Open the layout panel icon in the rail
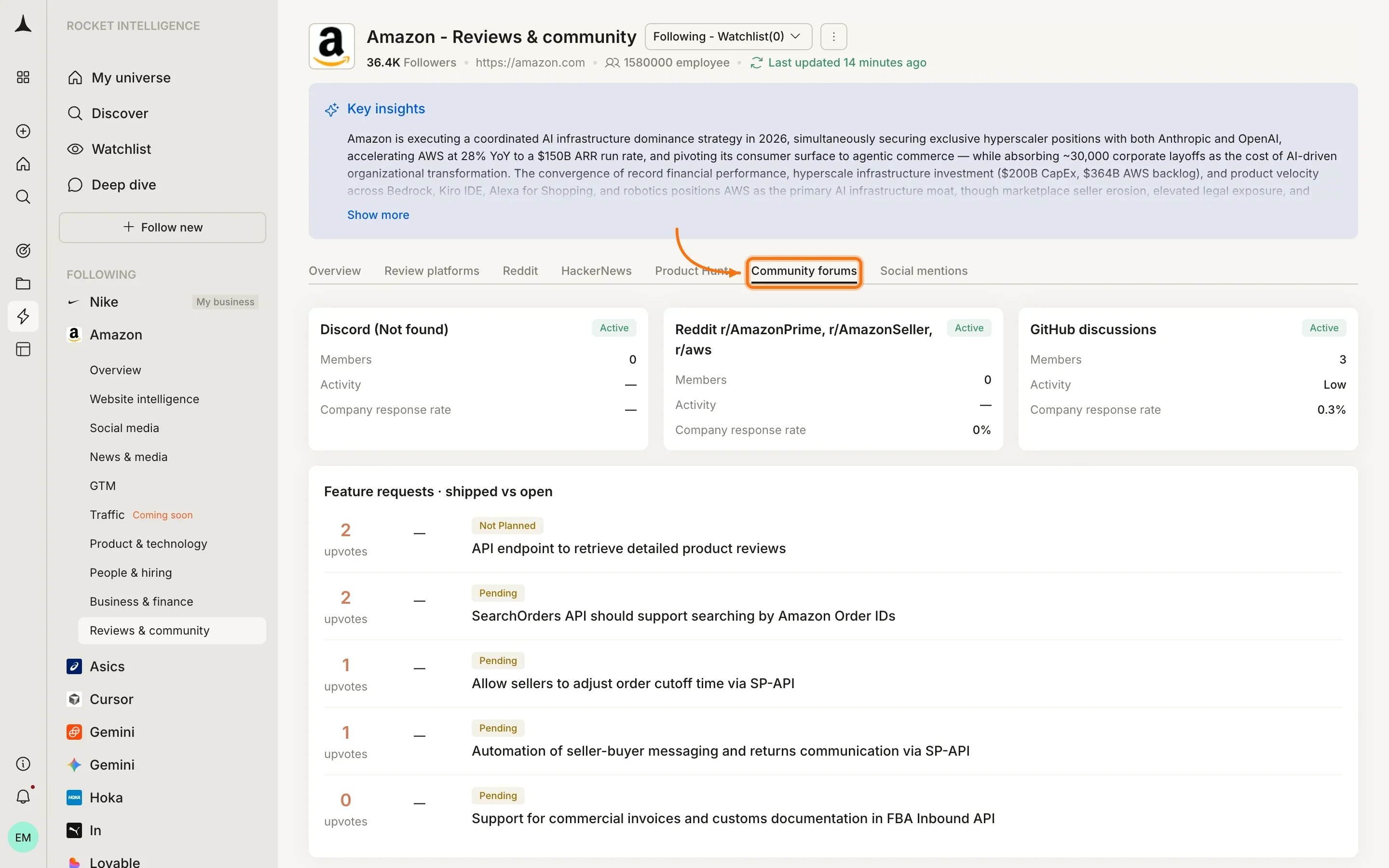 23,349
